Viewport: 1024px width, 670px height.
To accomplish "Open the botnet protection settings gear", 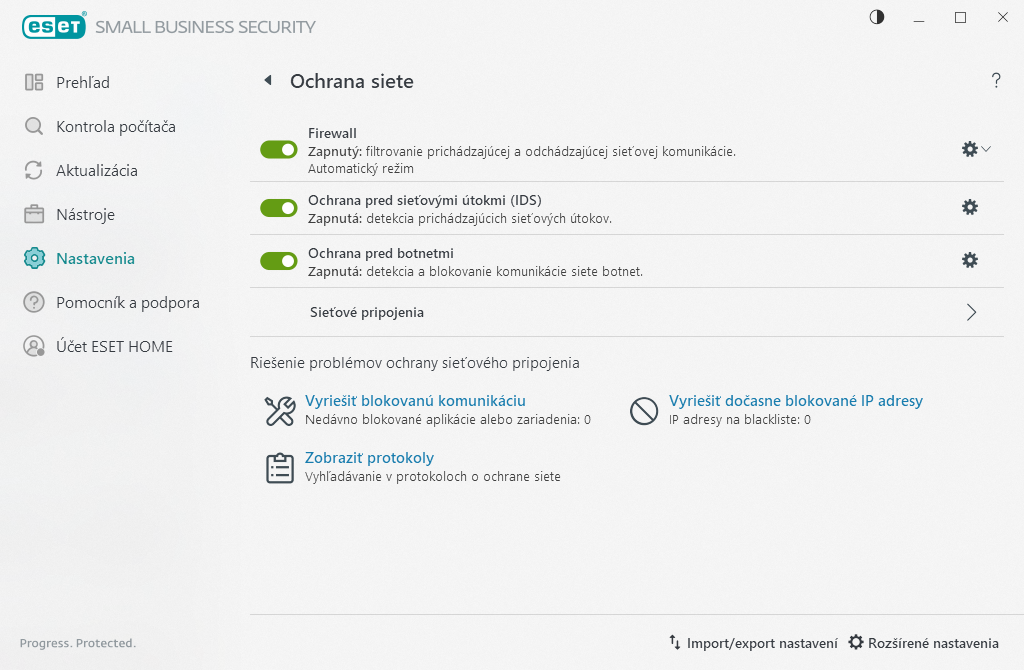I will pyautogui.click(x=969, y=260).
